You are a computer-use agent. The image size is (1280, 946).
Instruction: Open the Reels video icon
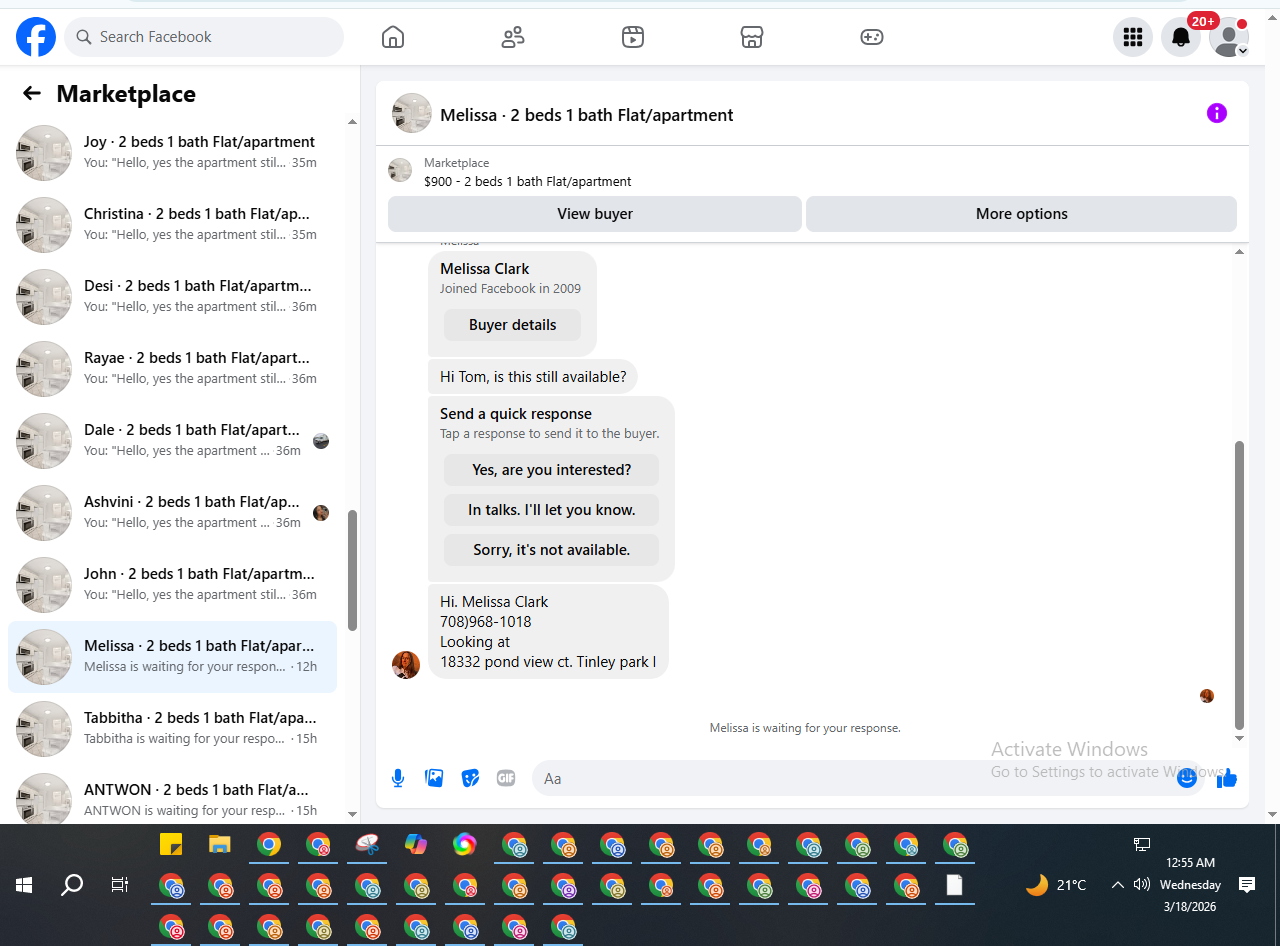point(633,37)
